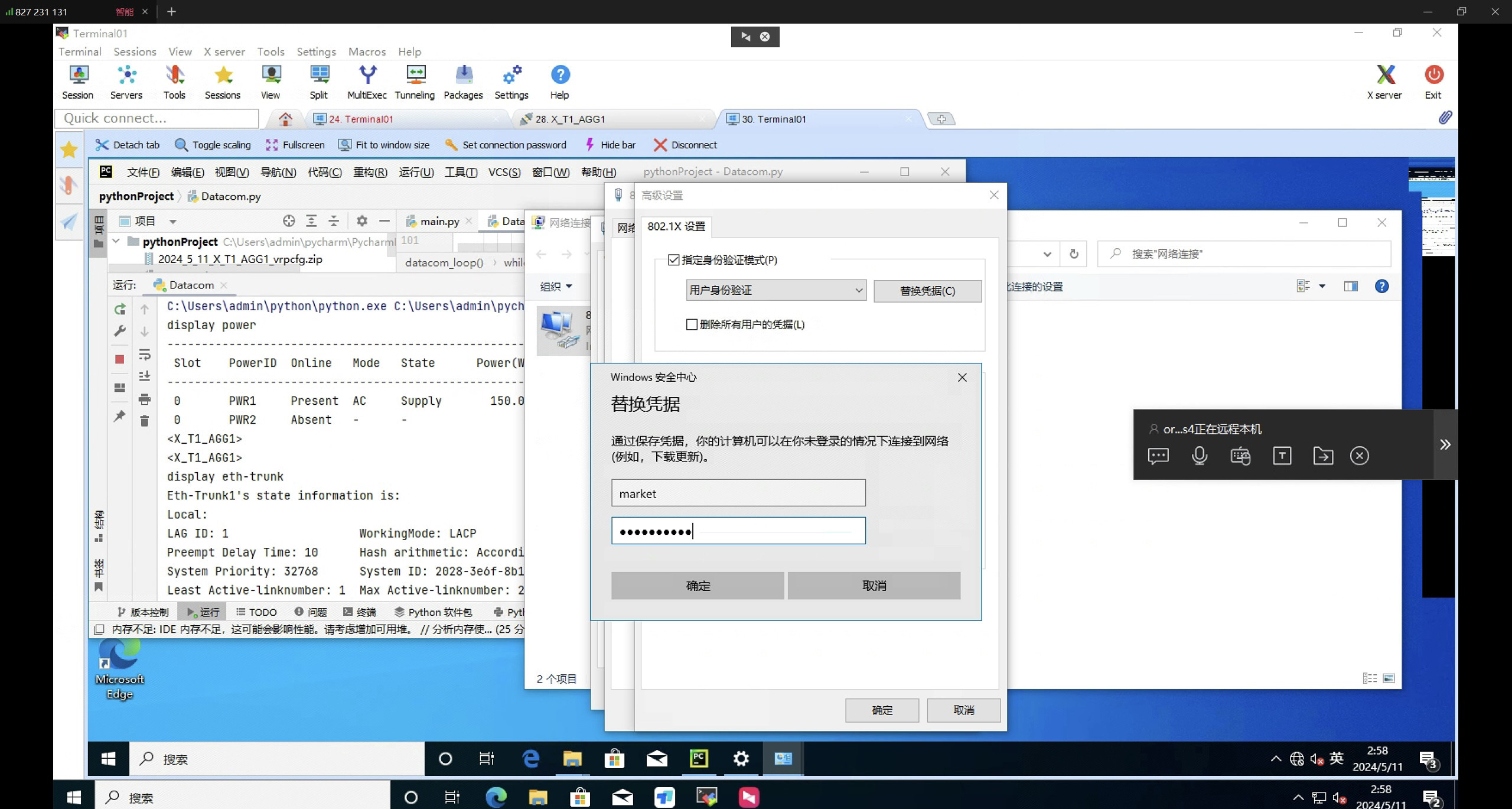Click the print icon in PyCharm run panel

[145, 399]
